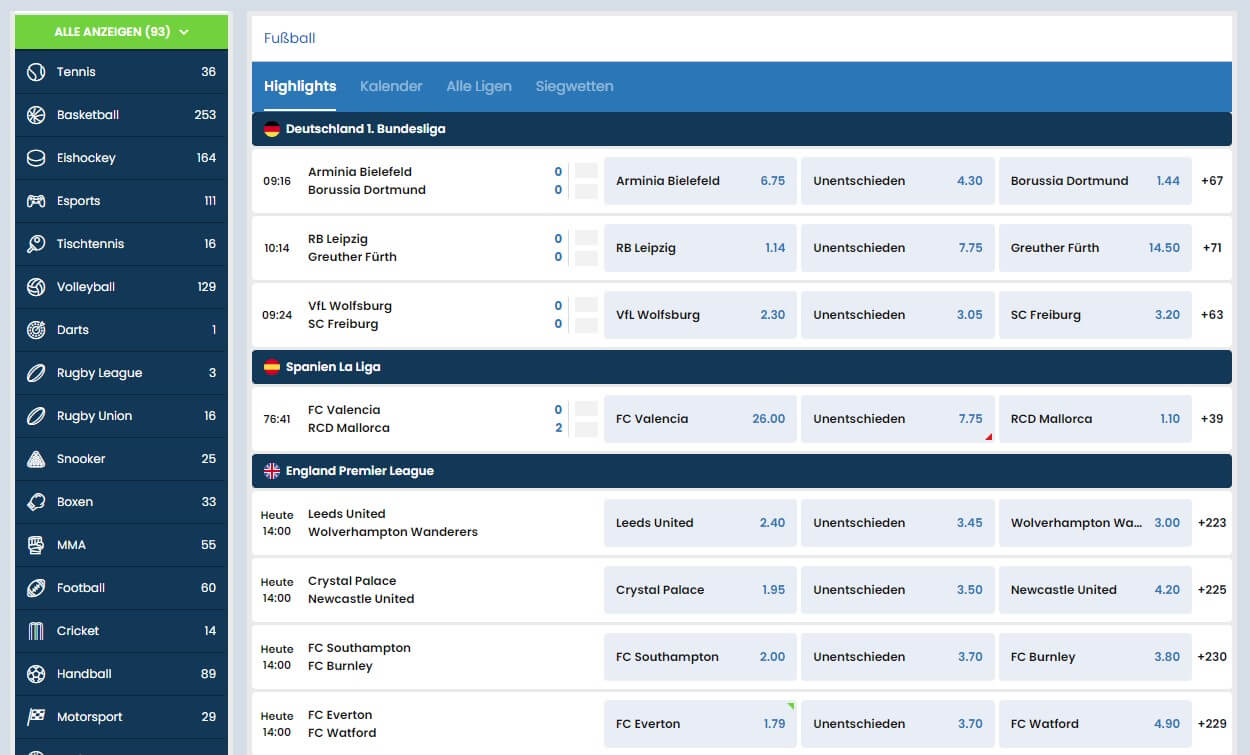Click the German flag in Bundesliga header
Screen dimensions: 1250x755
272,129
